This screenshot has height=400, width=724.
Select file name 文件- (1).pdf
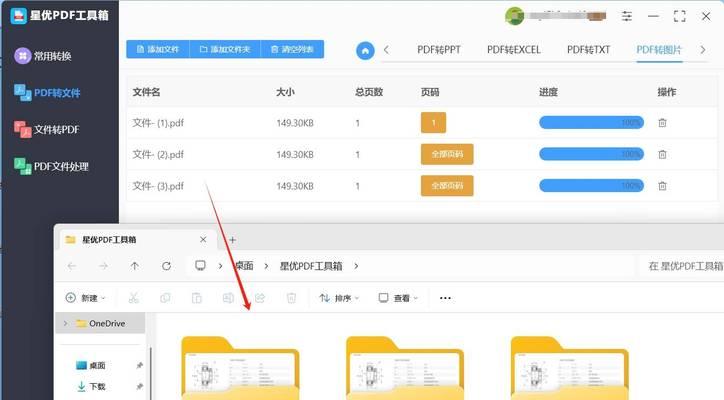point(158,123)
